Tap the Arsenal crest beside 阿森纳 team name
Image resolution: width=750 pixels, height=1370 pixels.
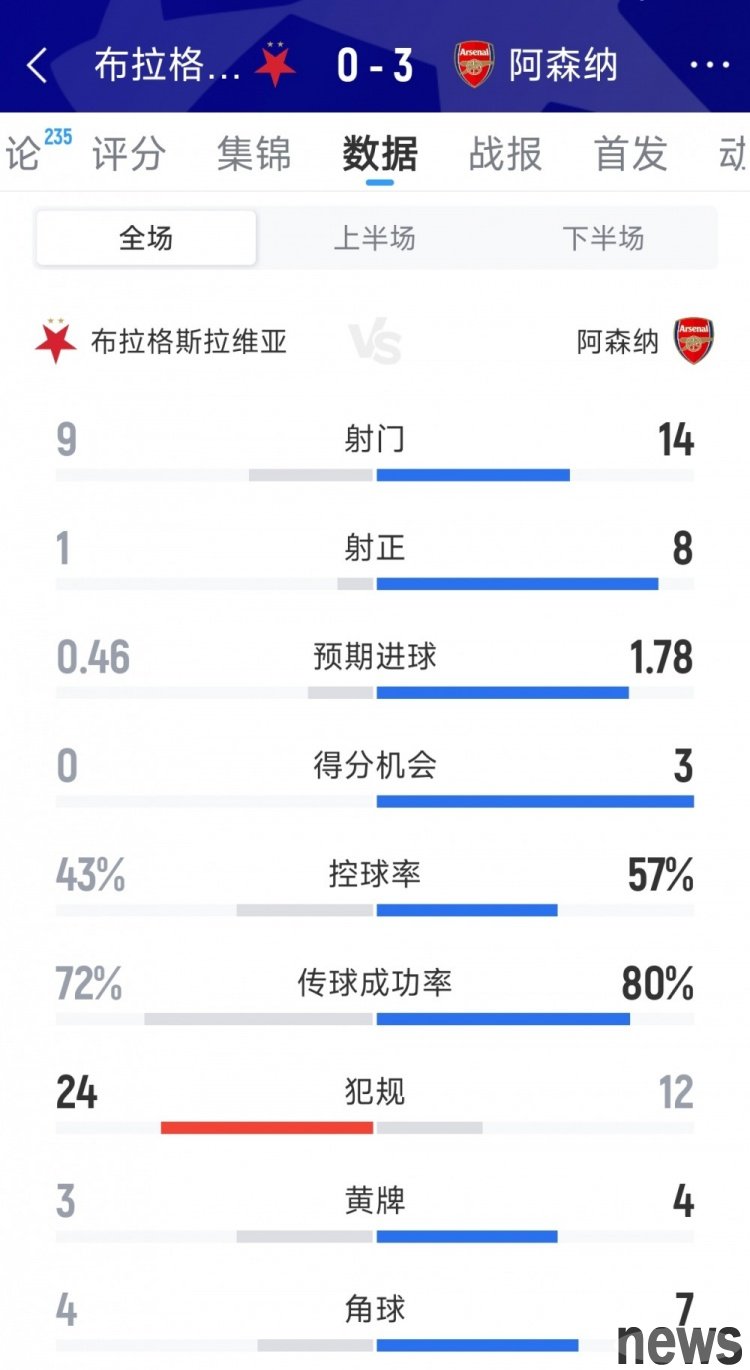coord(693,342)
